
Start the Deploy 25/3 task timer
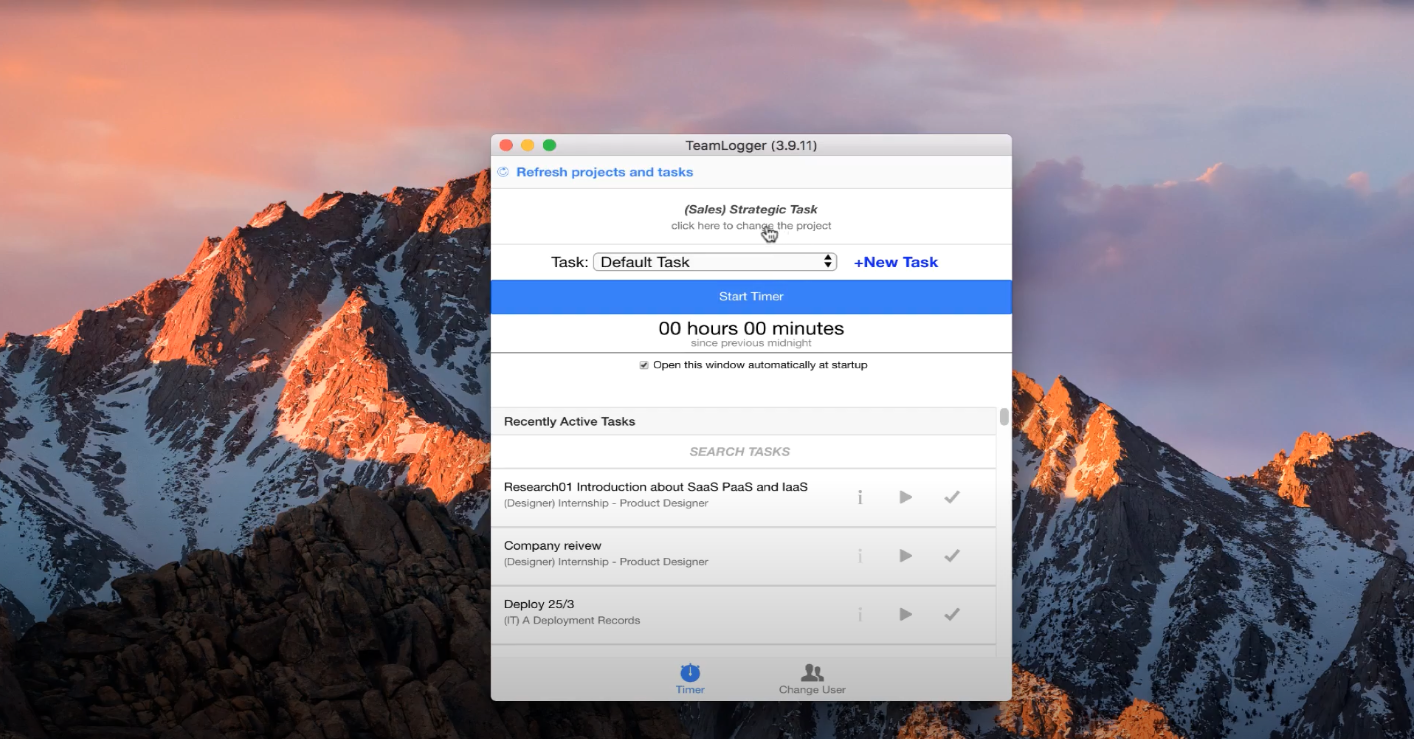coord(905,614)
